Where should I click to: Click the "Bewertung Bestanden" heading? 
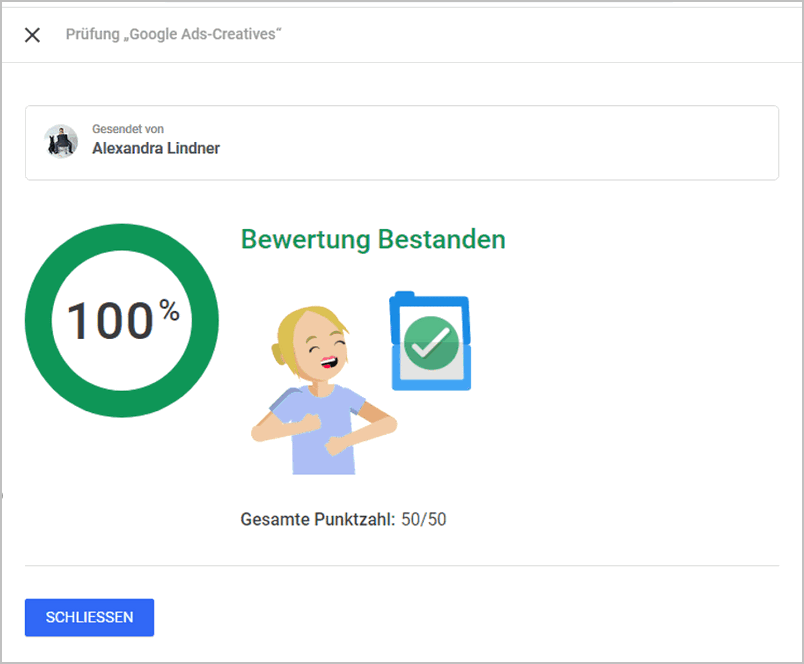373,239
